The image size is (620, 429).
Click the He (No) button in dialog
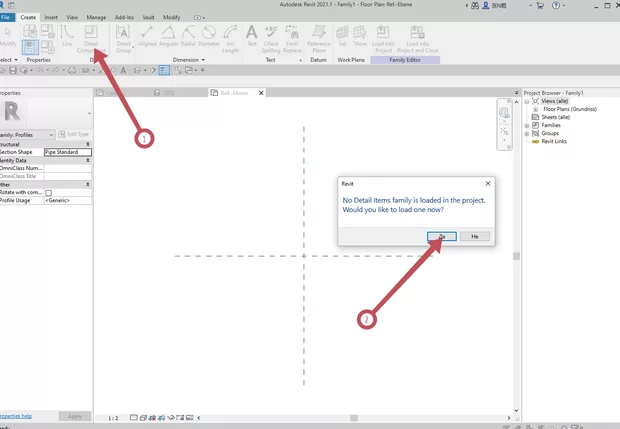click(x=475, y=236)
